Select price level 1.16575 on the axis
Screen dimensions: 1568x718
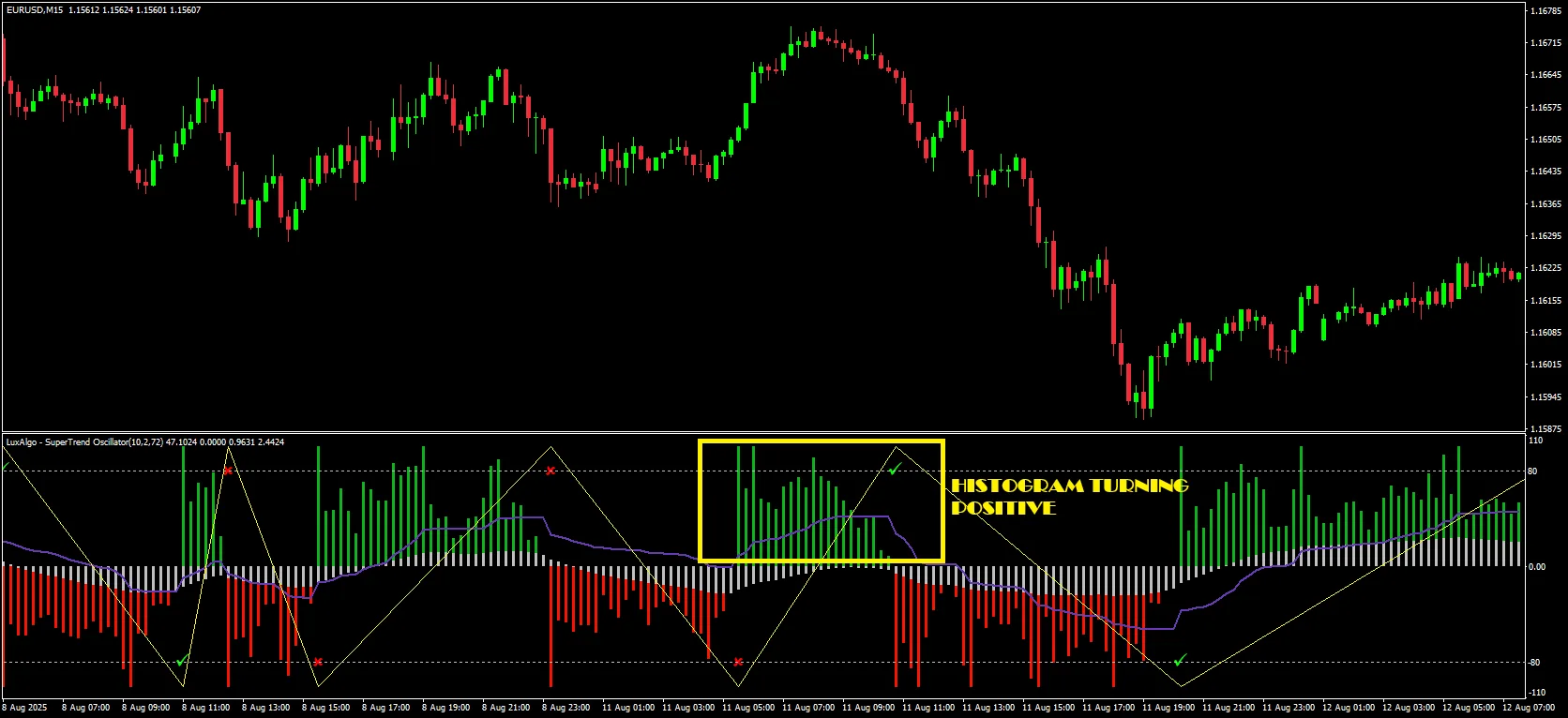[x=1545, y=108]
